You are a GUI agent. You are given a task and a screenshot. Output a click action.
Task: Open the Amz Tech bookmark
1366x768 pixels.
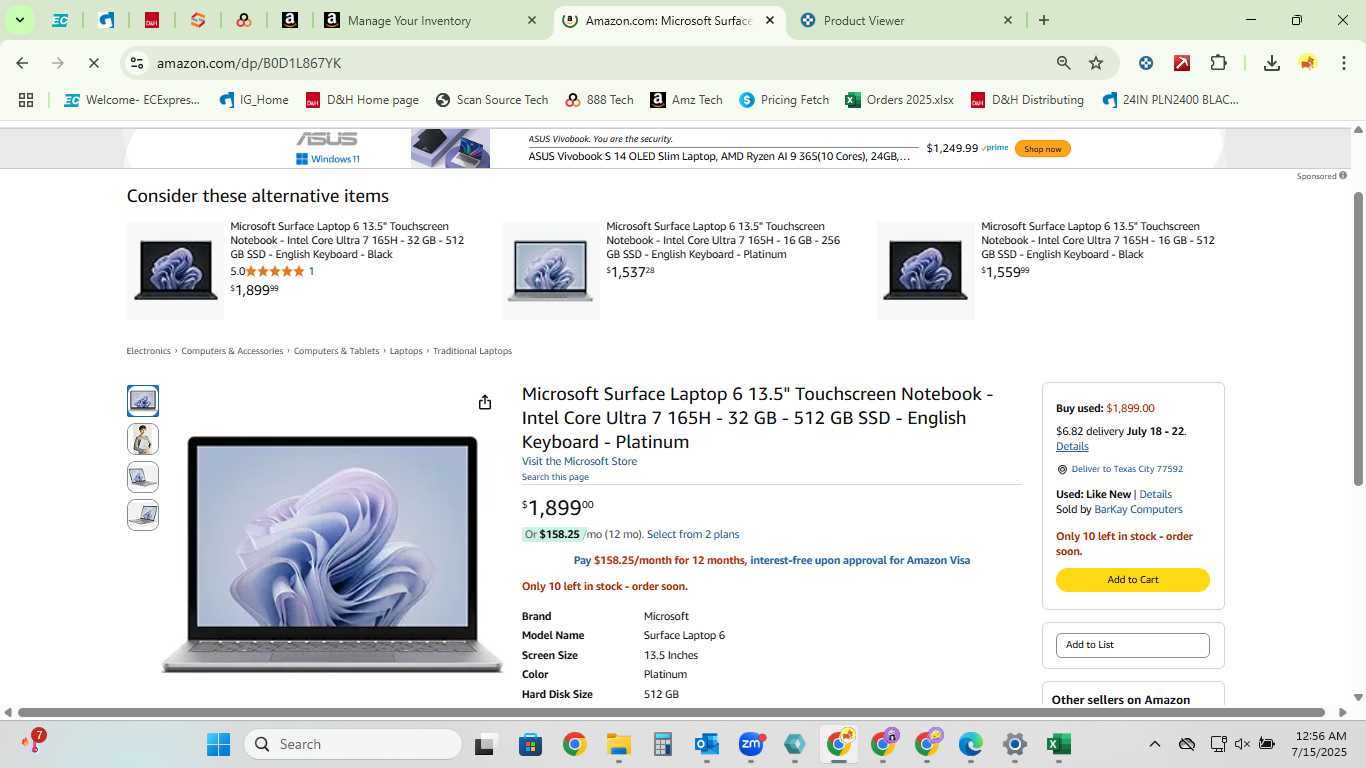pyautogui.click(x=686, y=100)
